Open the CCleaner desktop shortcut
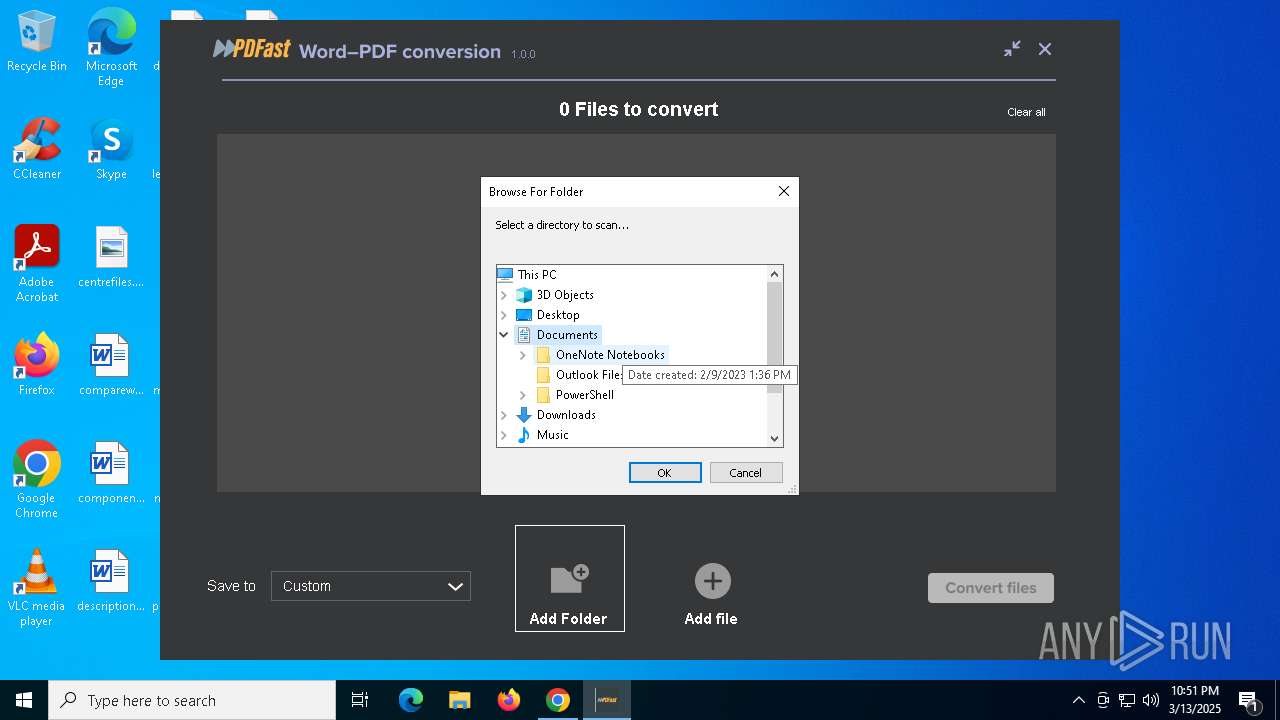The width and height of the screenshot is (1280, 720). point(37,149)
